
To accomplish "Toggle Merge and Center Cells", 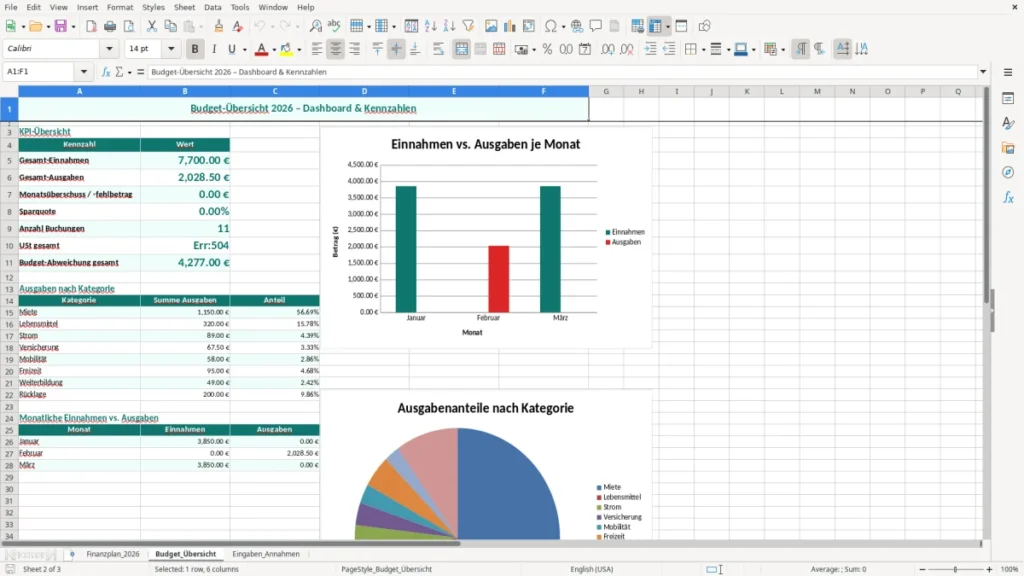I will pyautogui.click(x=461, y=49).
